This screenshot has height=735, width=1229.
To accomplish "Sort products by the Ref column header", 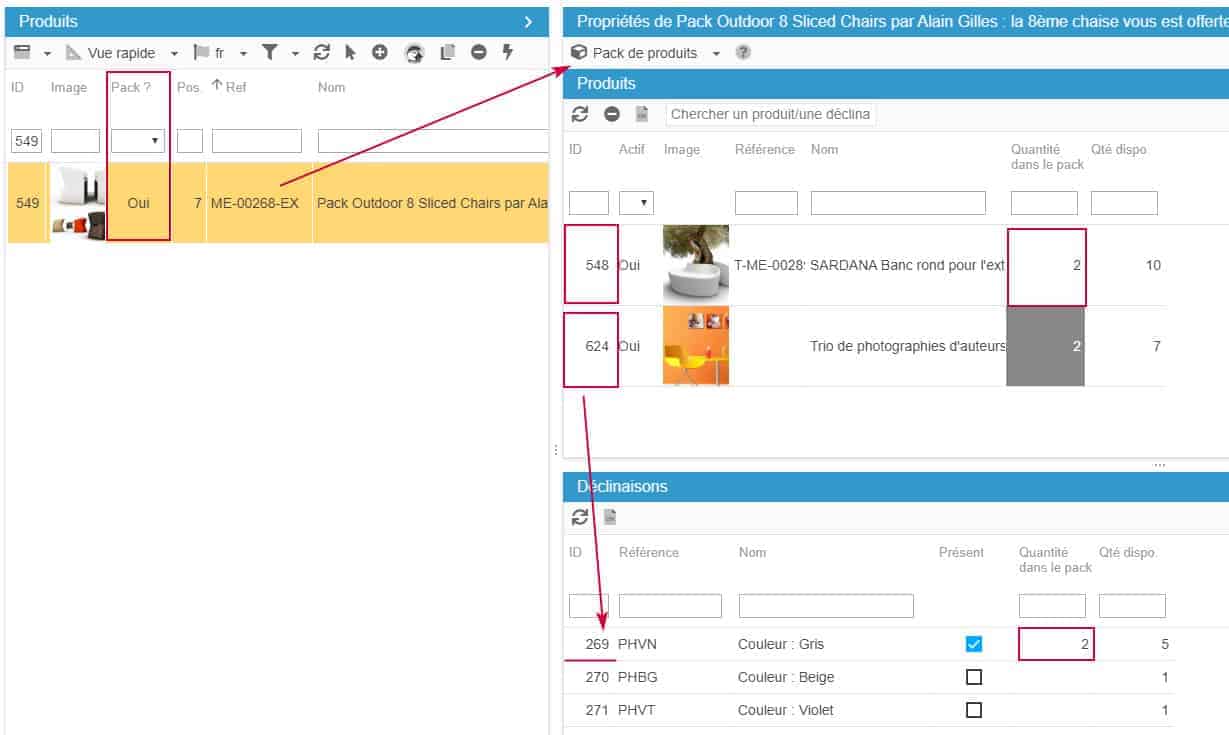I will click(235, 87).
